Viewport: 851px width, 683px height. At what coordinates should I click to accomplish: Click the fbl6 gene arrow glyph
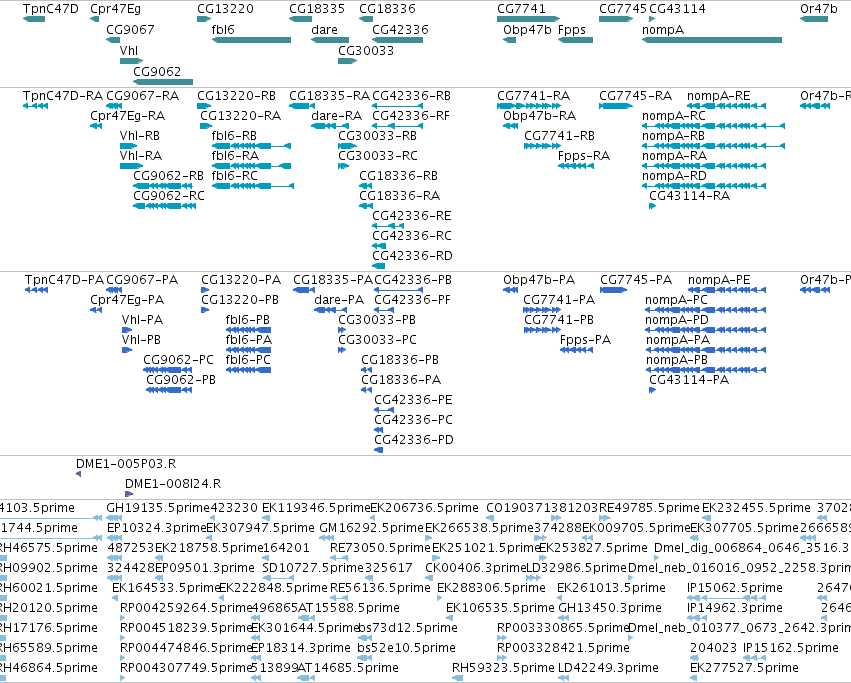(251, 40)
